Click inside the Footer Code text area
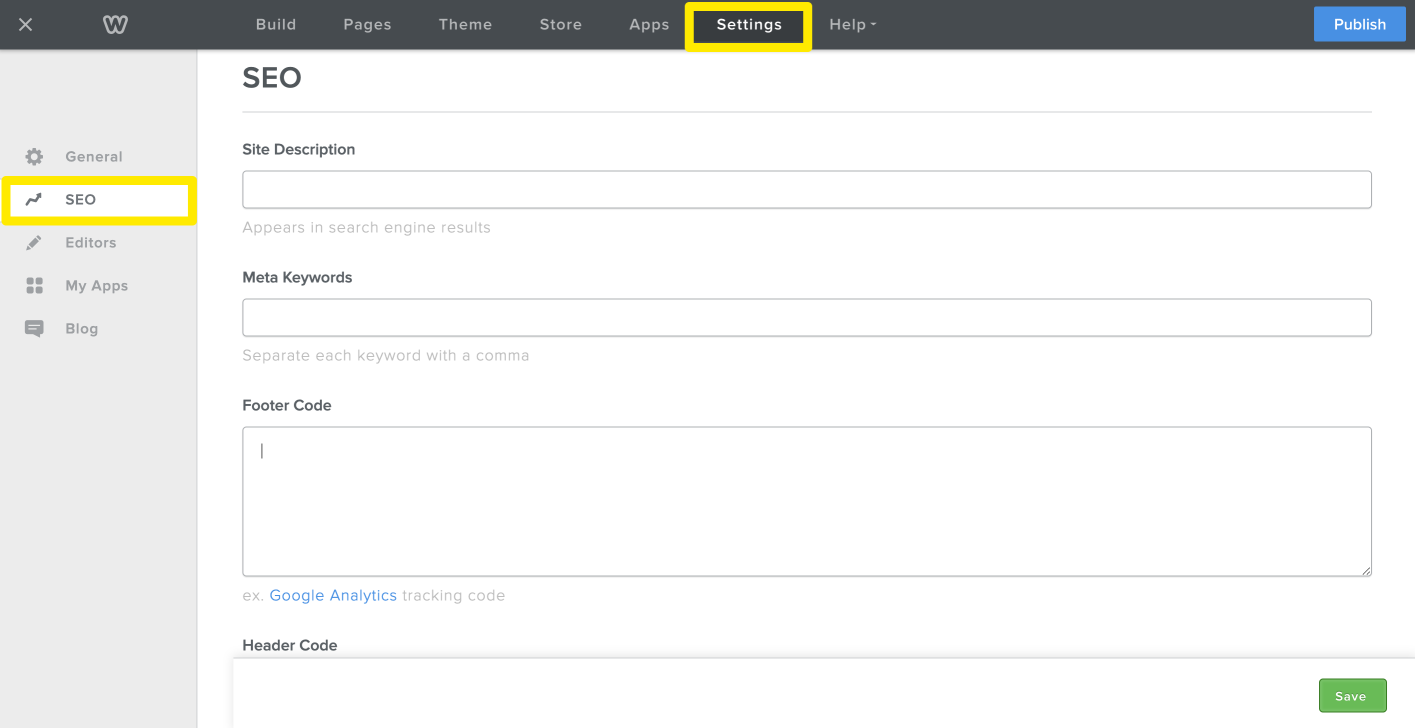This screenshot has height=728, width=1415. coord(806,501)
